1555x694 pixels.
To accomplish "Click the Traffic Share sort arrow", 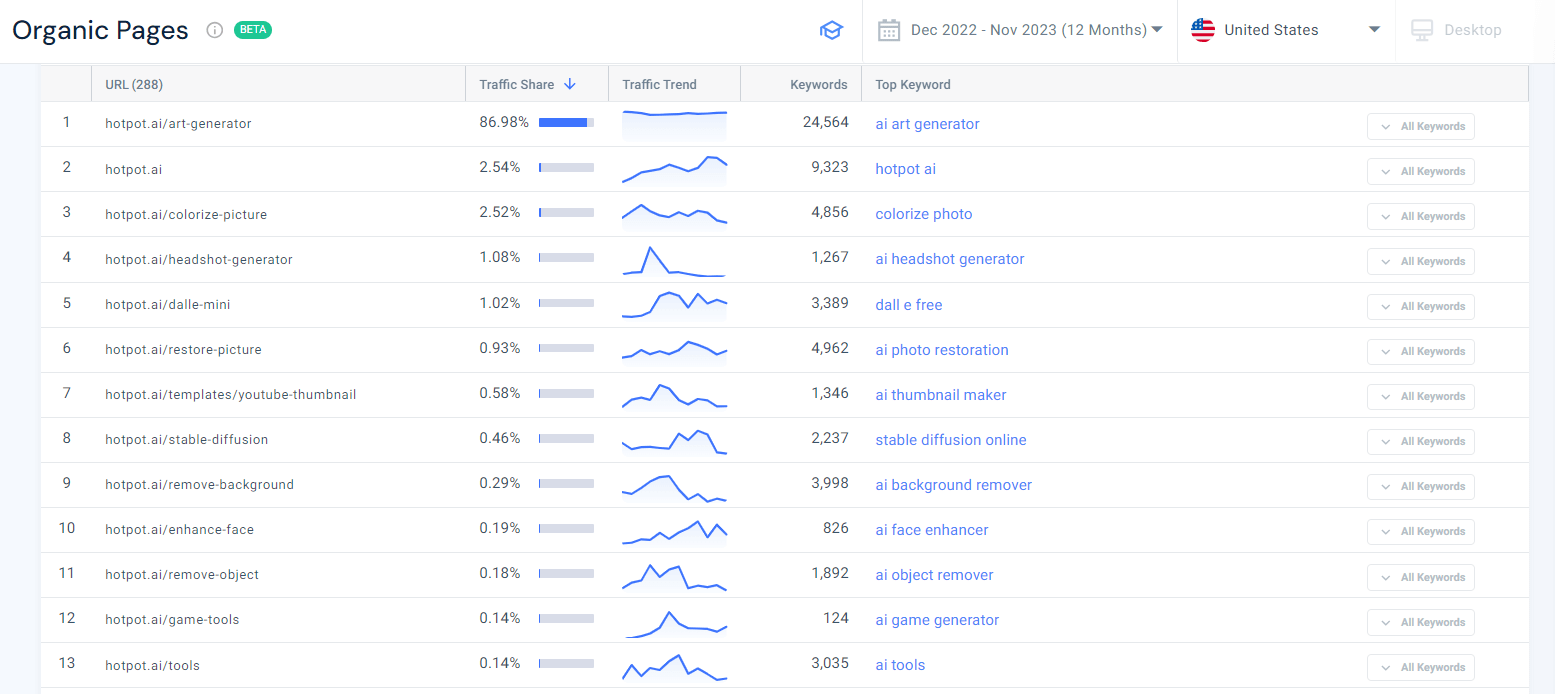I will coord(570,84).
